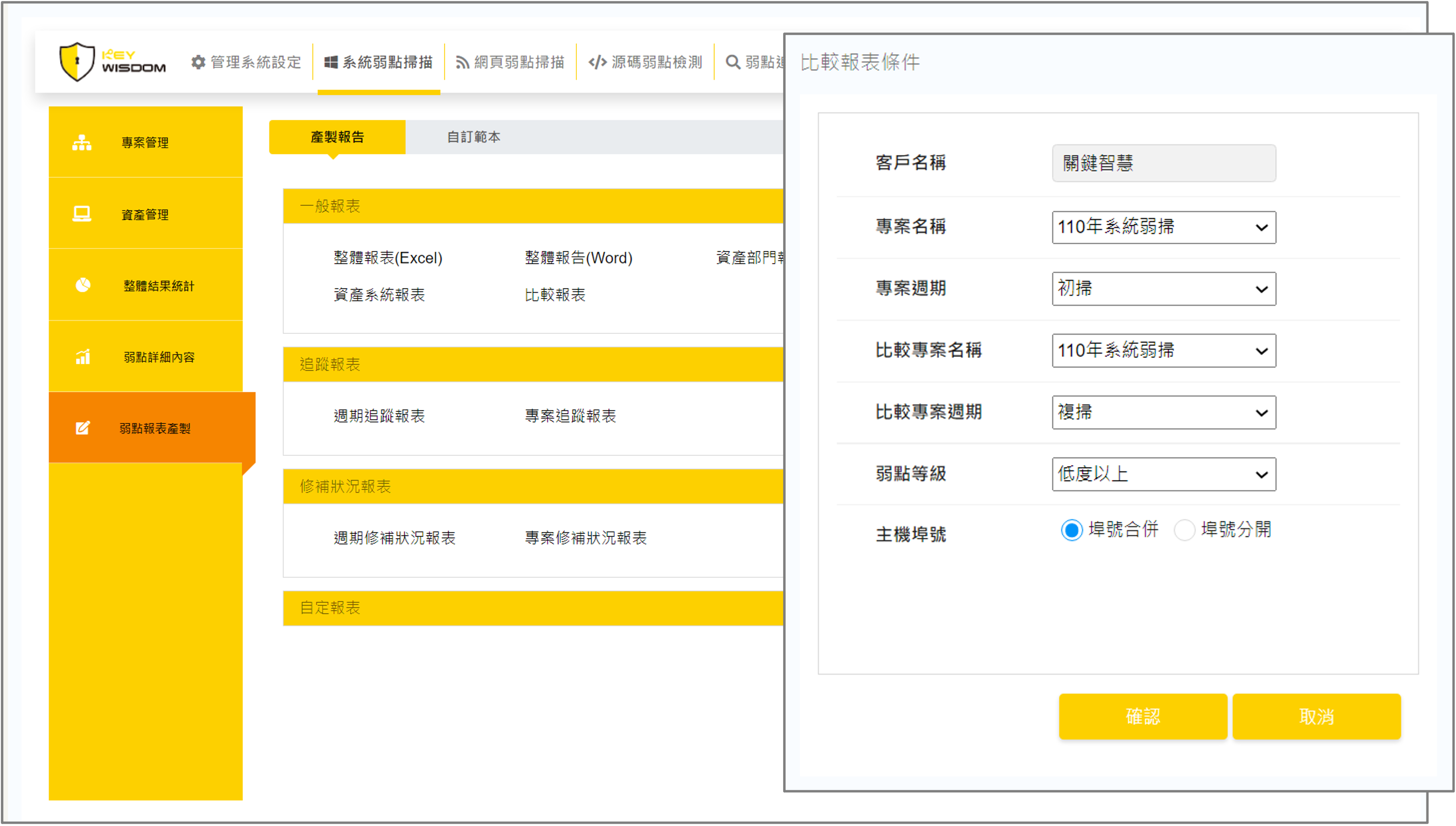The image size is (1456, 826).
Task: Open the 專案週期 dropdown showing 初掃
Action: 1163,289
